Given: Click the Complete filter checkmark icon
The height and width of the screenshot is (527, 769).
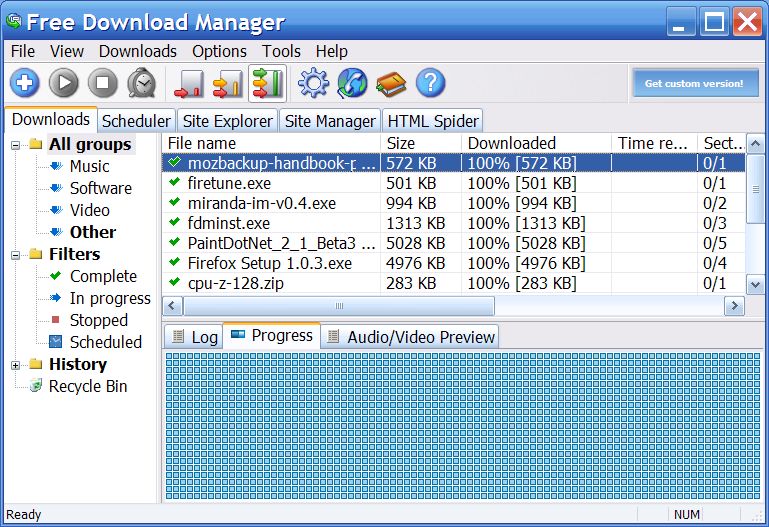Looking at the screenshot, I should (55, 276).
